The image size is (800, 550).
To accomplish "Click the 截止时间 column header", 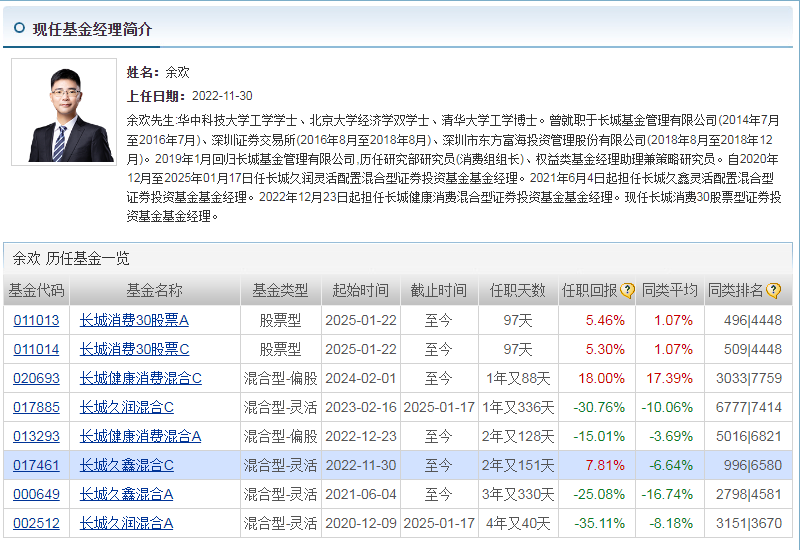I will point(439,290).
